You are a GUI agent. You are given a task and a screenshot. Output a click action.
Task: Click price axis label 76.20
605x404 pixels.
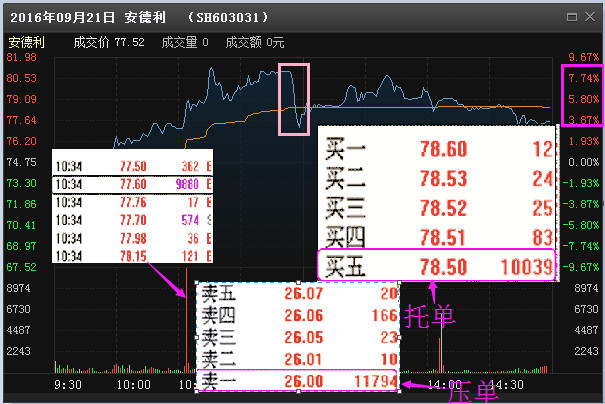point(21,141)
